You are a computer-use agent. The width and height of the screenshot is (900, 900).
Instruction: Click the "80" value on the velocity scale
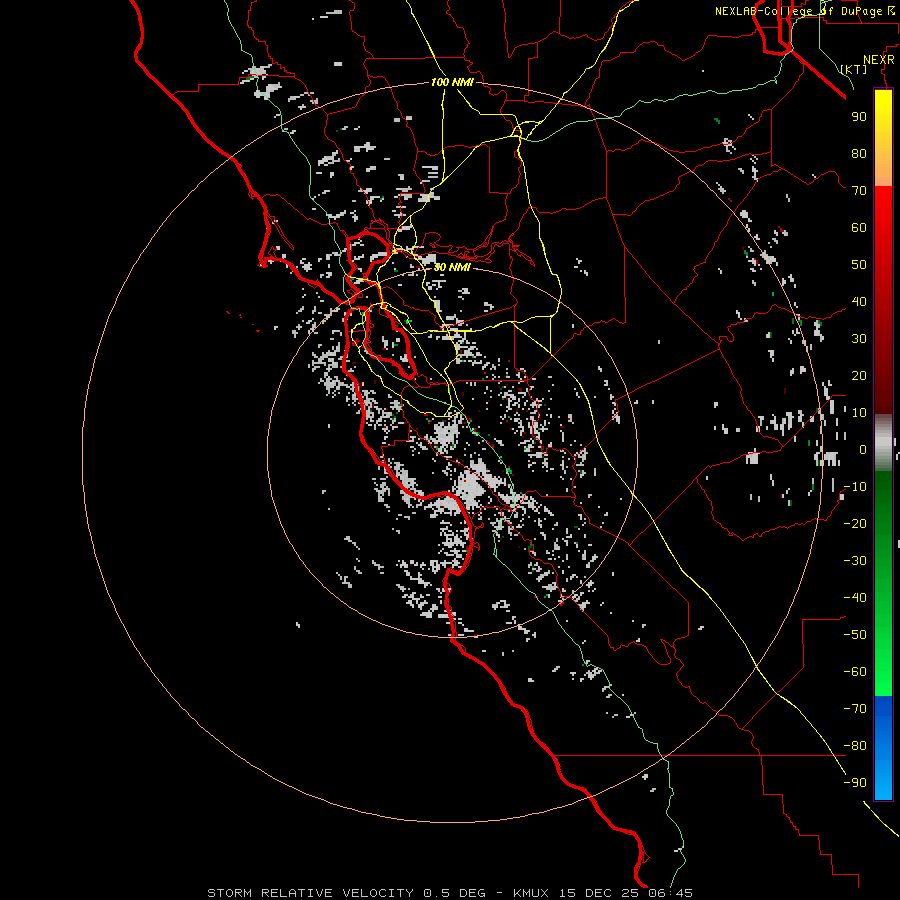[859, 153]
